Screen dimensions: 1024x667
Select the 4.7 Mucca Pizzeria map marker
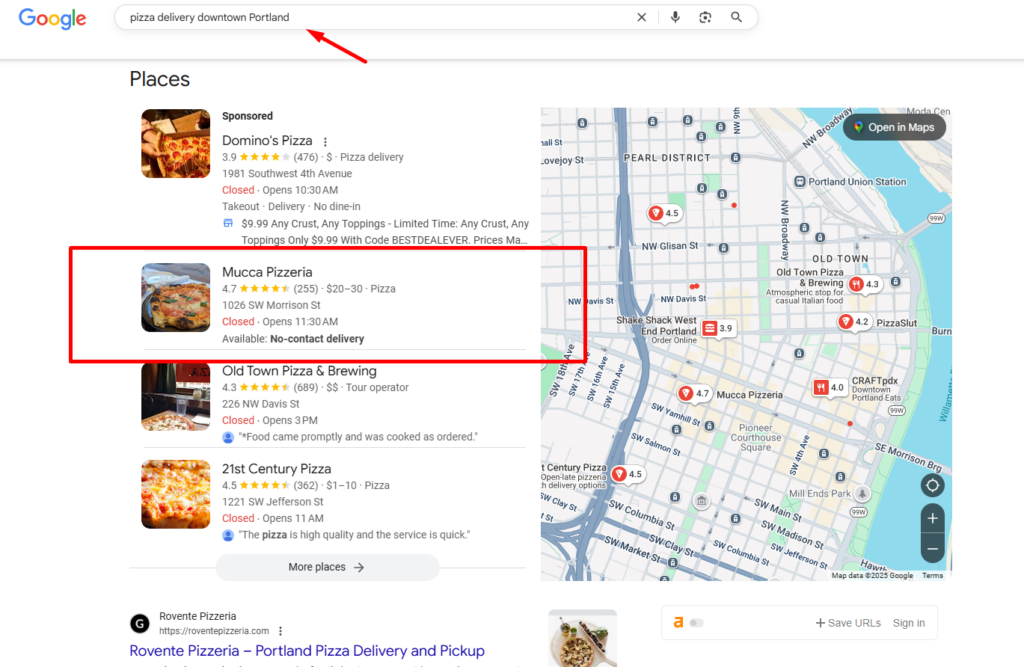pos(694,393)
